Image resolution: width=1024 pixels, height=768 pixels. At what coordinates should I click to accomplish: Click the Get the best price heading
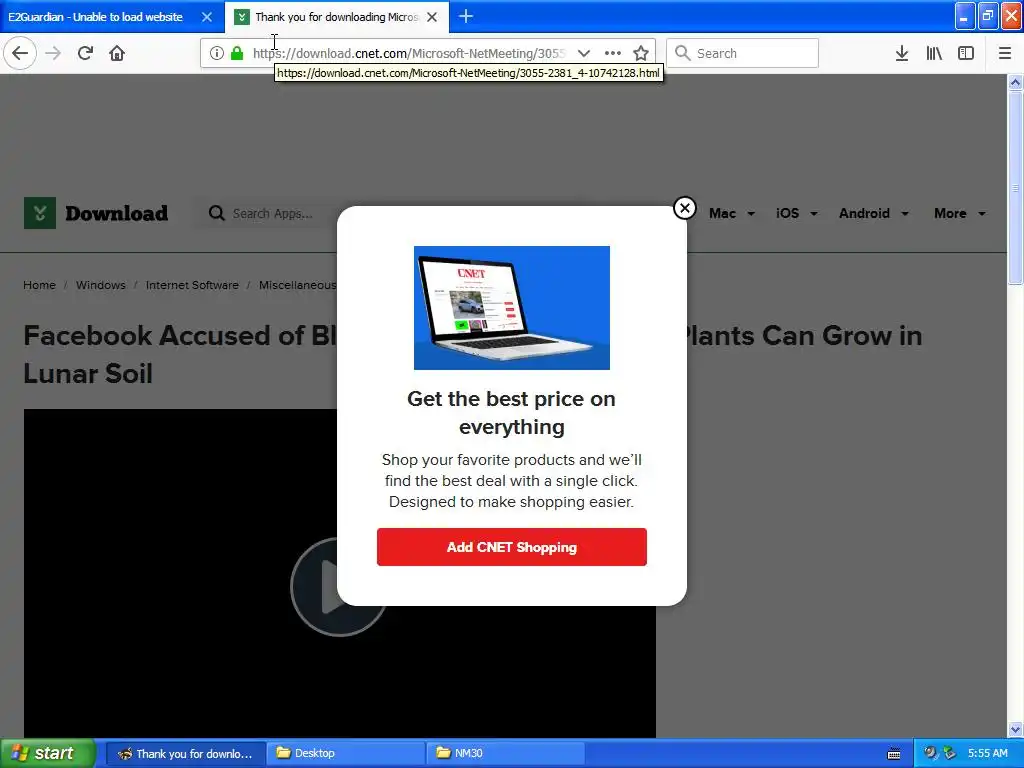[511, 412]
